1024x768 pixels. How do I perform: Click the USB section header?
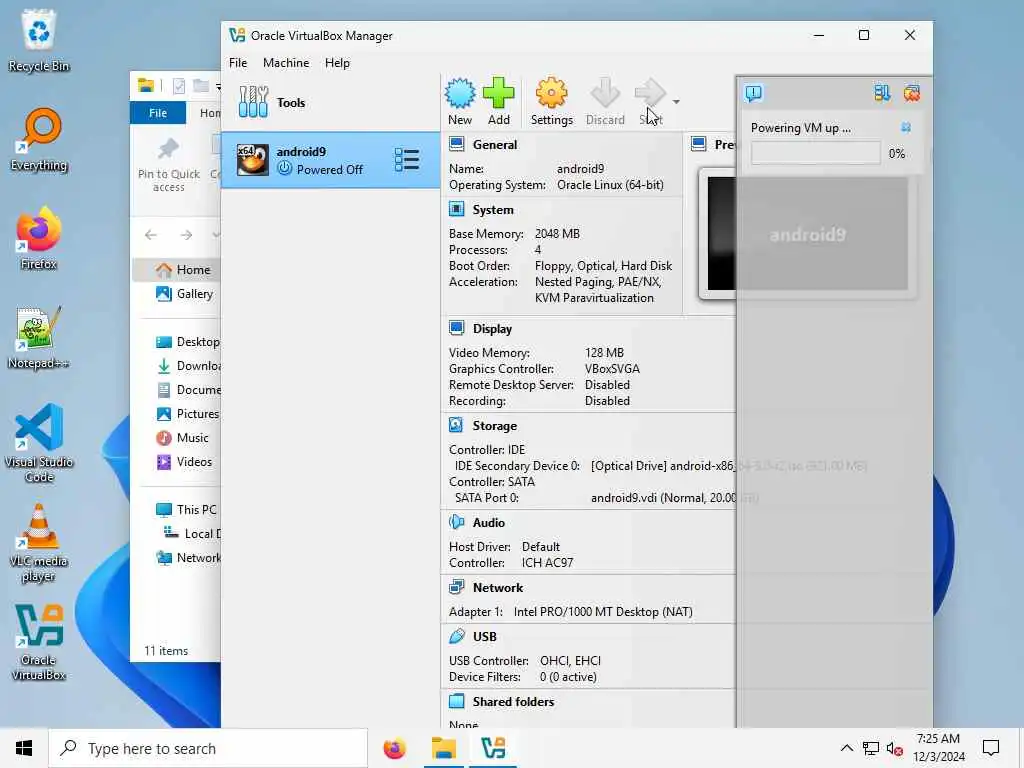485,637
